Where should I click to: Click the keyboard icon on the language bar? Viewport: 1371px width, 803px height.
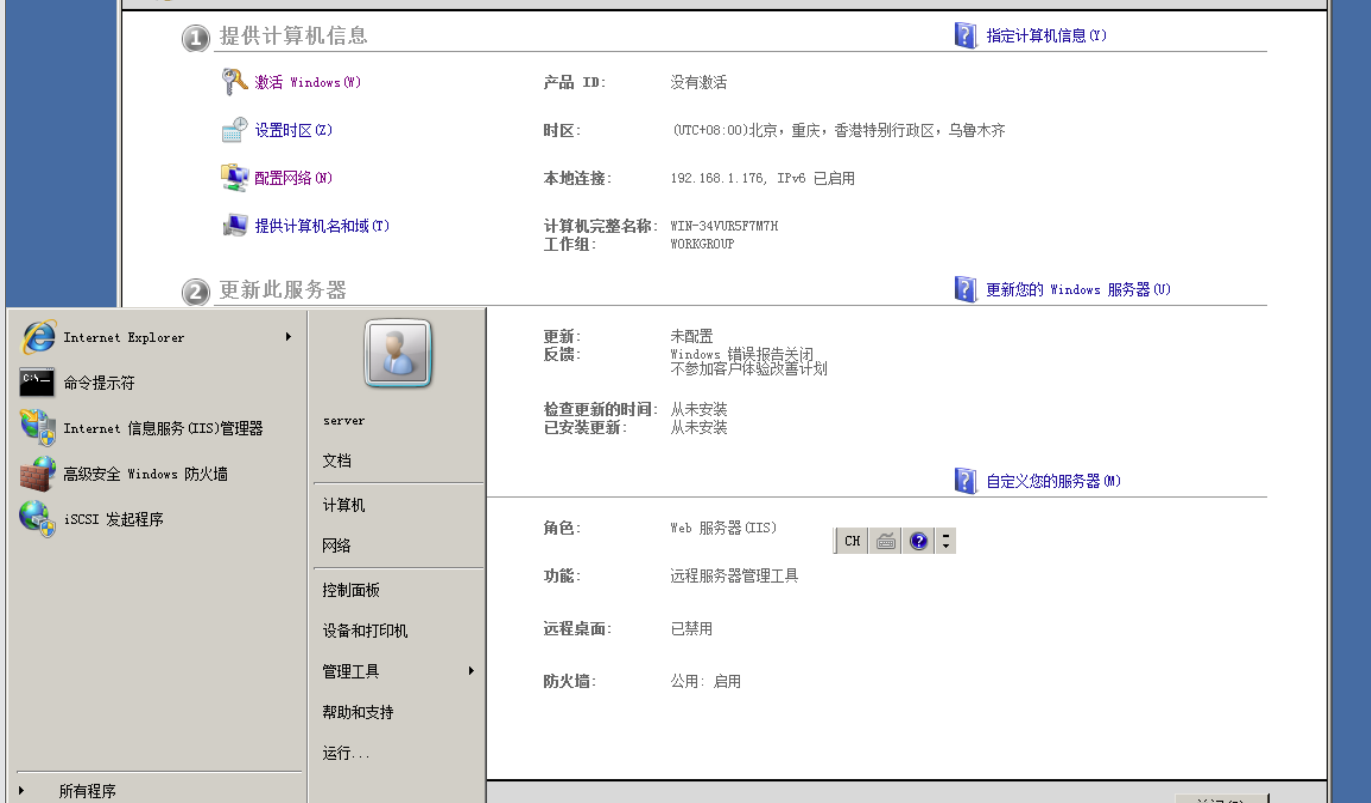pos(885,541)
